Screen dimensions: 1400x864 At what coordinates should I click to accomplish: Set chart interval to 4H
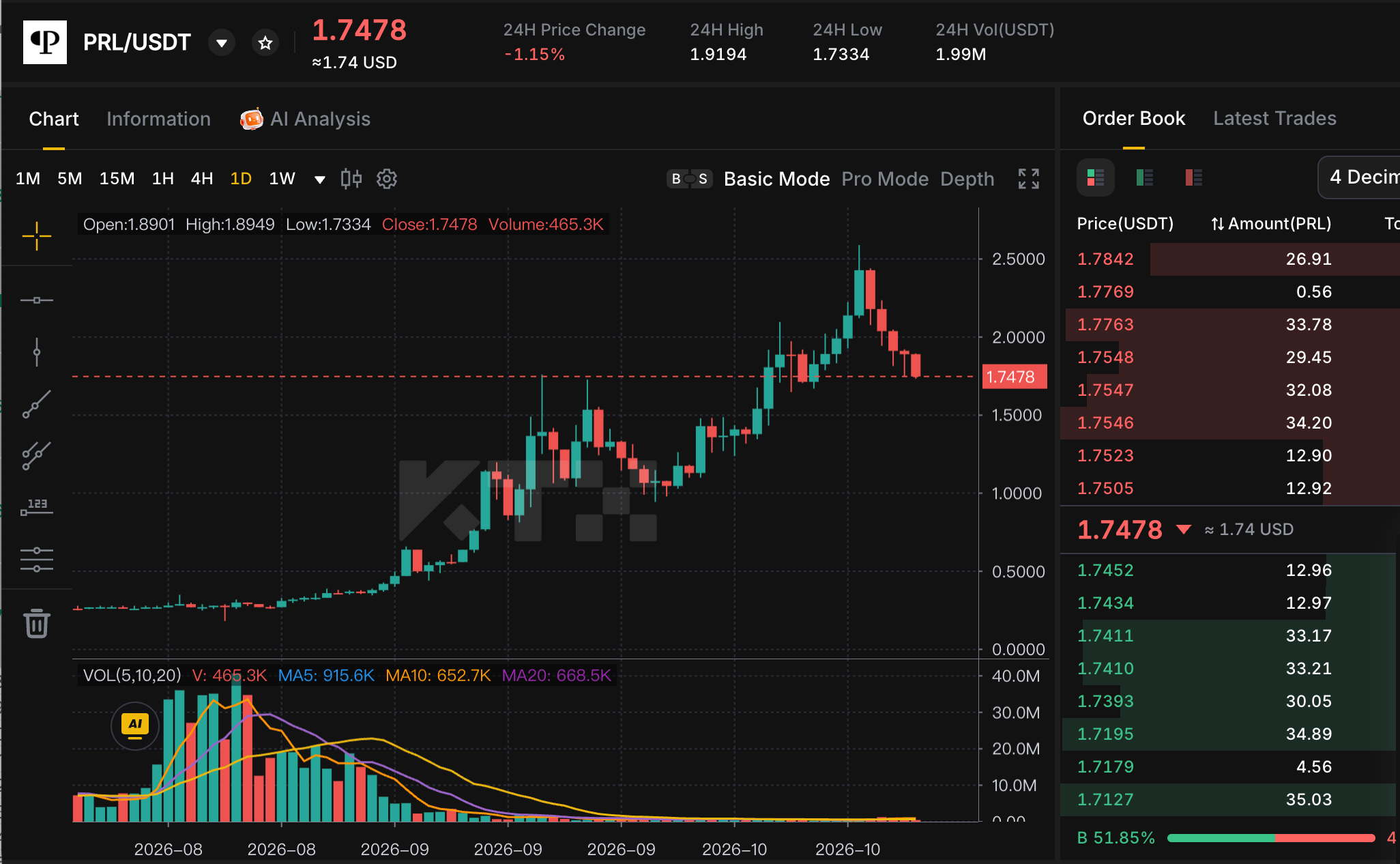202,179
